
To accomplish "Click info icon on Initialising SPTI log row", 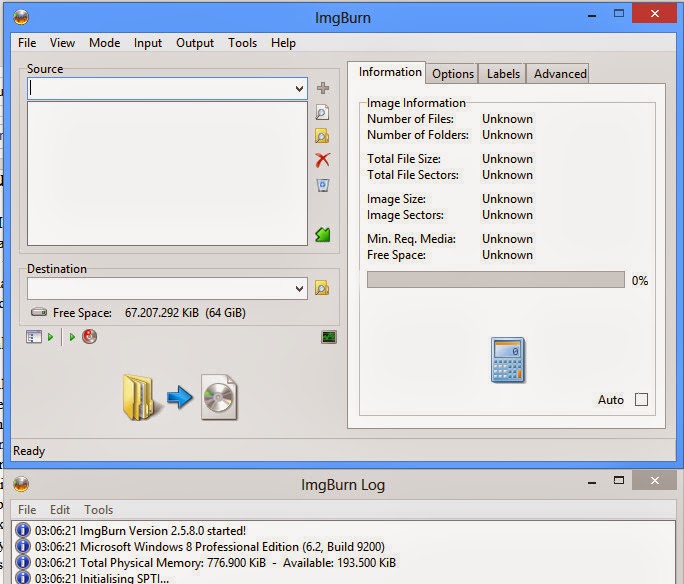I will tap(23, 578).
